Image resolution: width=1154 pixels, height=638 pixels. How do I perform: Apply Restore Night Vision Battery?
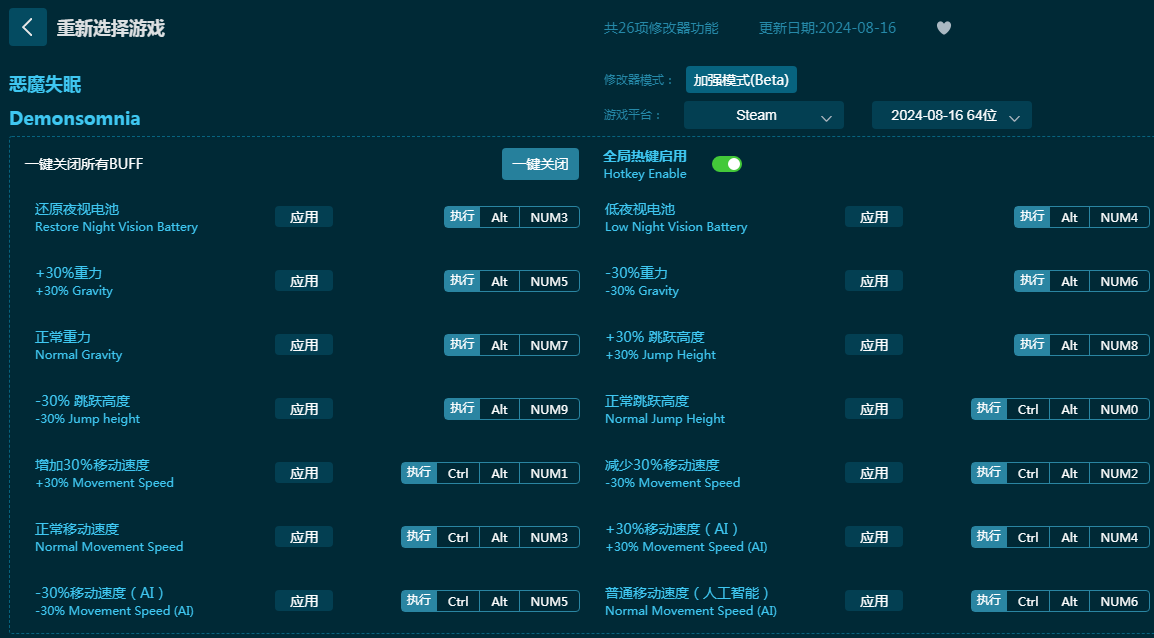[304, 217]
